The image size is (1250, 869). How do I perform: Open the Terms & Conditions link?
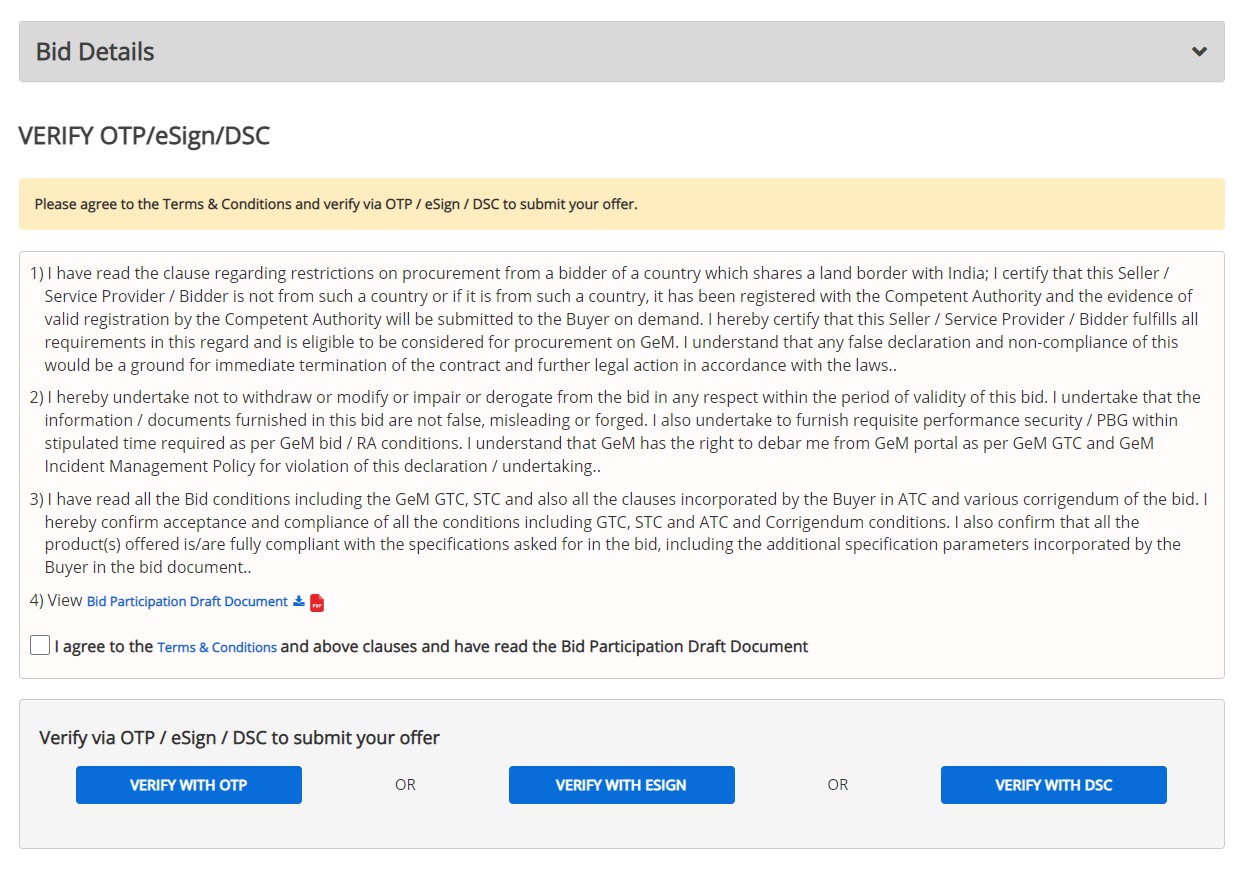[x=217, y=647]
